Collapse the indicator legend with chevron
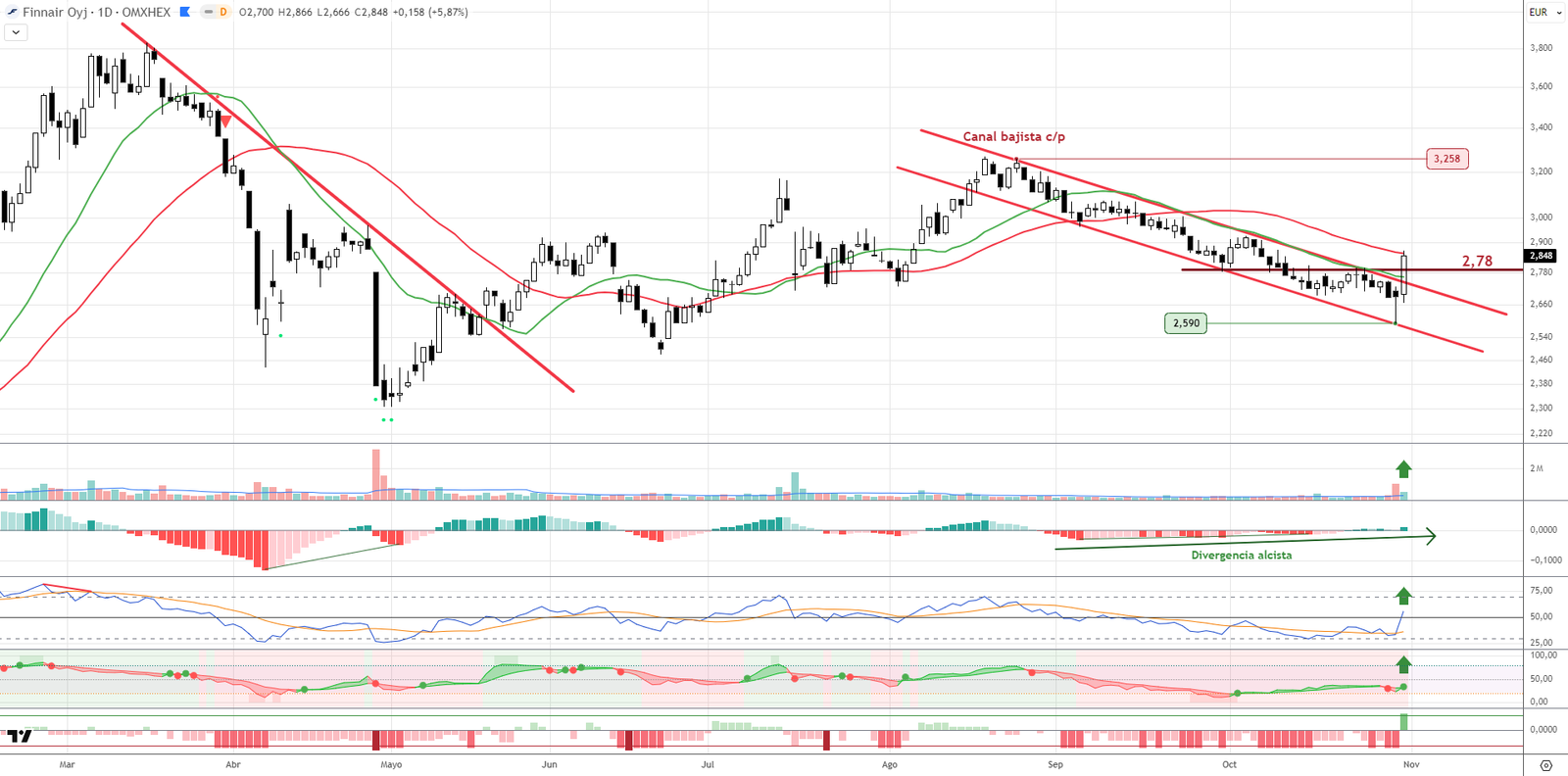 pyautogui.click(x=16, y=32)
